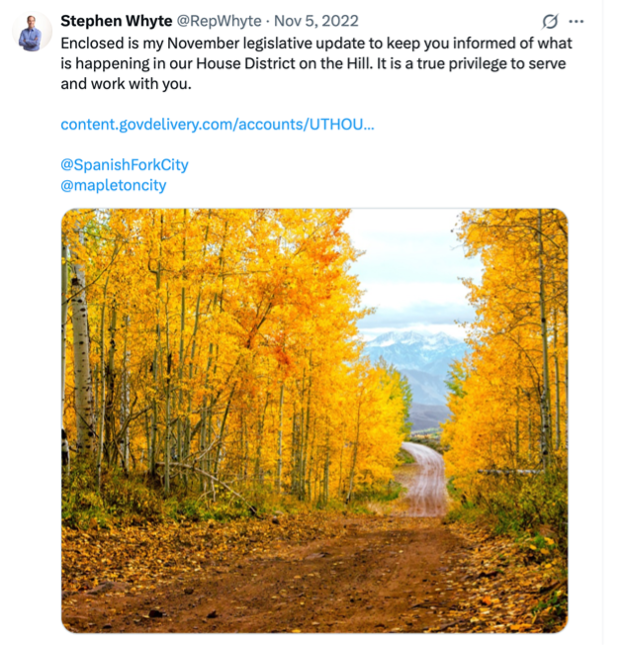This screenshot has height=647, width=629.
Task: Click "and work with you." text line
Action: pyautogui.click(x=126, y=84)
